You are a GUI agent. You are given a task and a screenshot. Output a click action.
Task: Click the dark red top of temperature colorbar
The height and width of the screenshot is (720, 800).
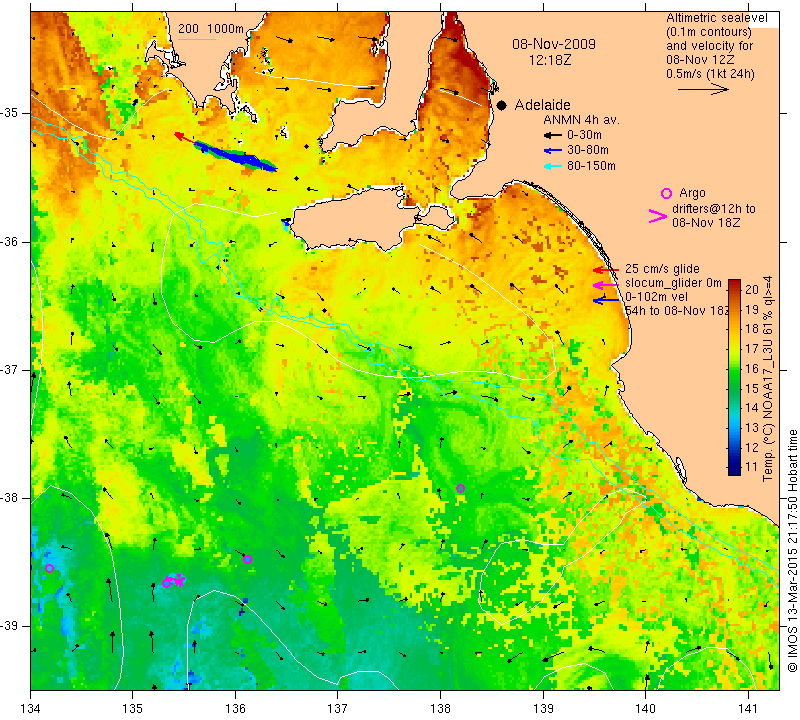pos(734,284)
